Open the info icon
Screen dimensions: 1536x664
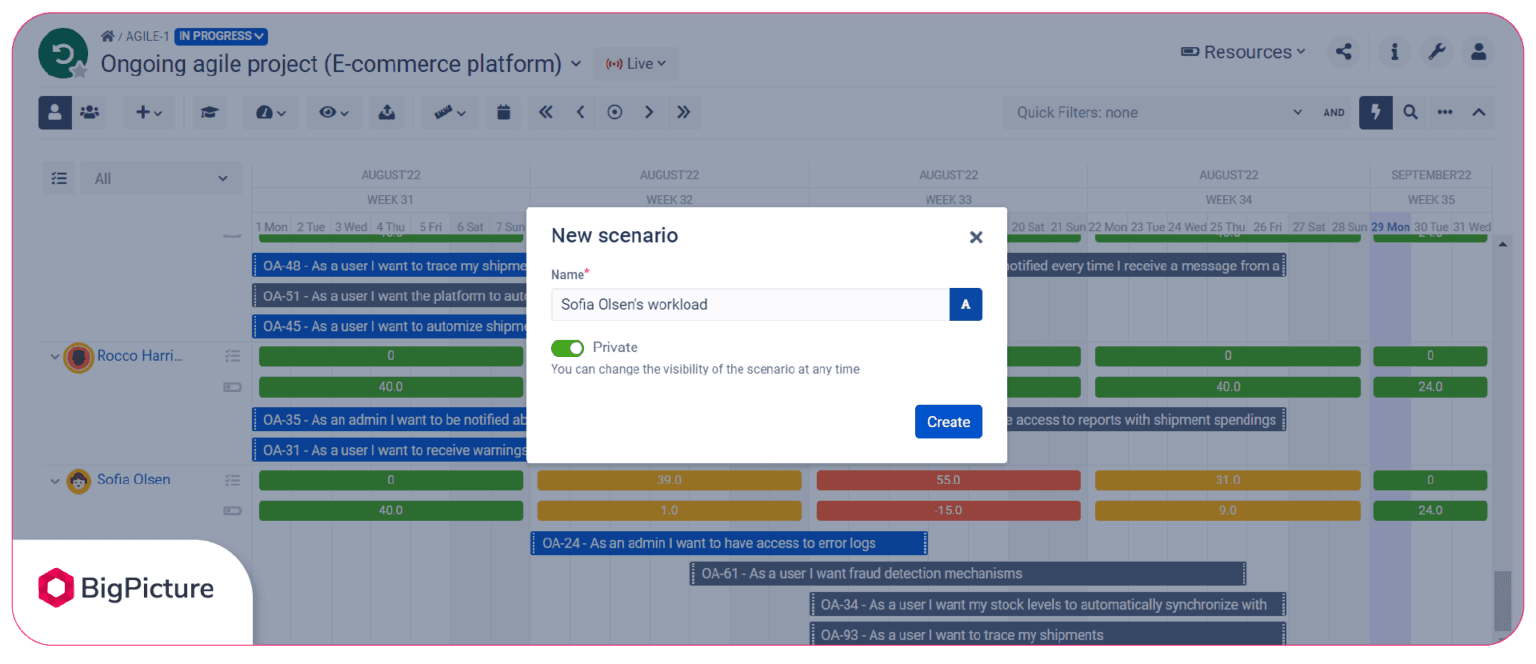[1395, 52]
